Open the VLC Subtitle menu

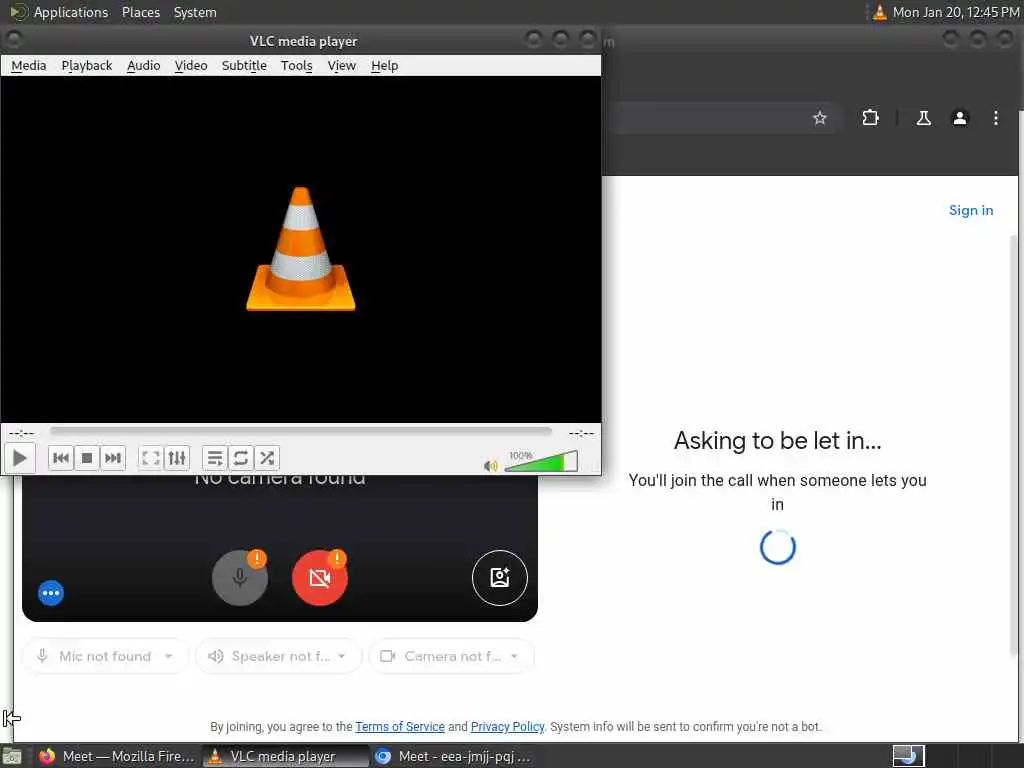244,65
